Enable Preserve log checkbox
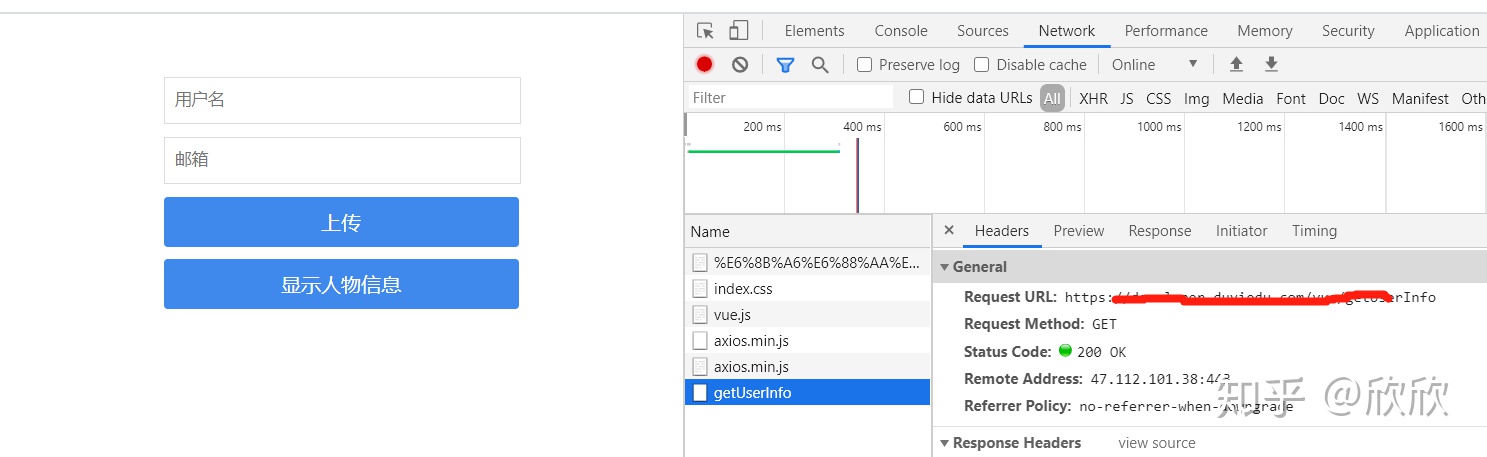1487x457 pixels. pos(865,64)
